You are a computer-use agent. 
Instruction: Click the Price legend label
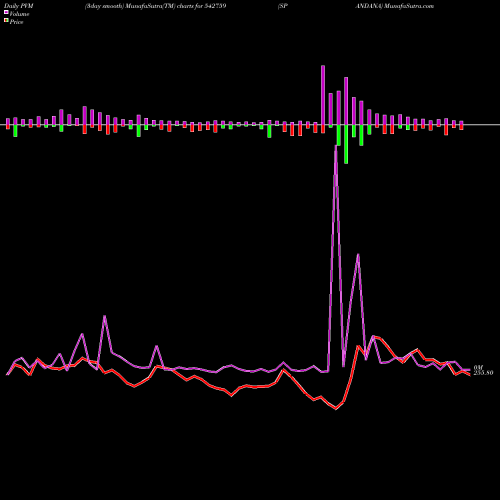coord(16,22)
